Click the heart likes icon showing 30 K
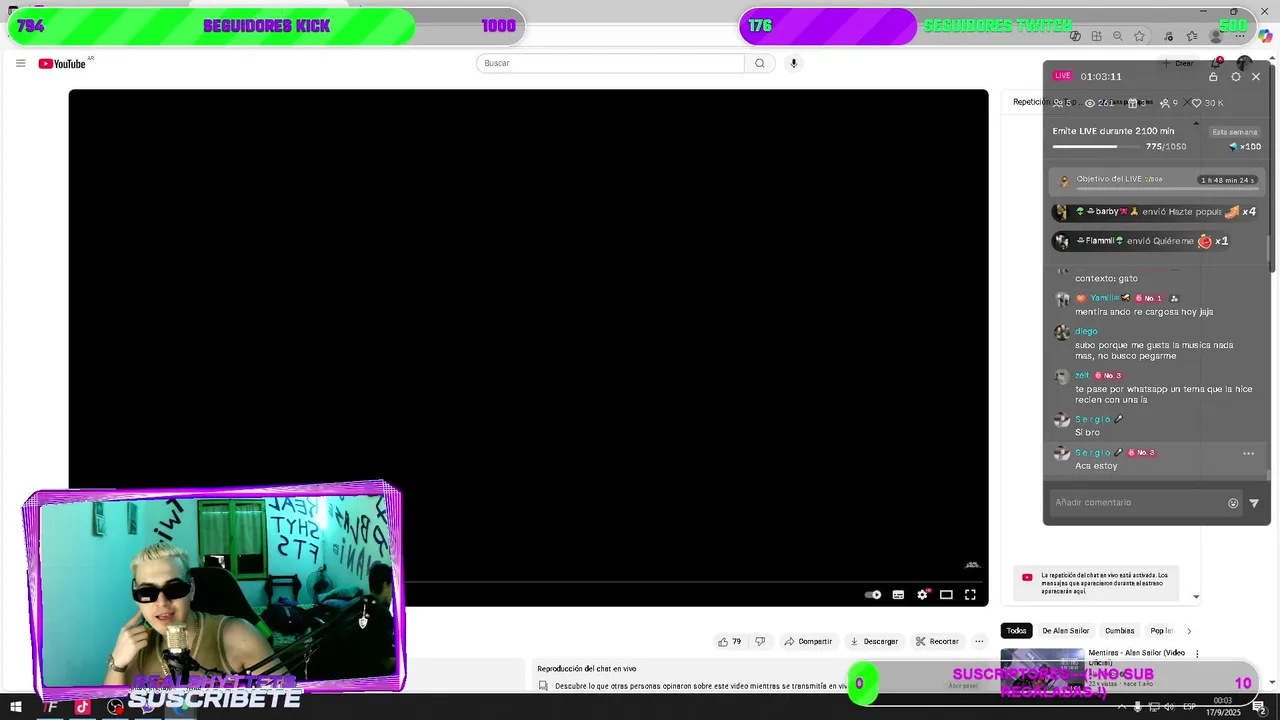Screen dimensions: 1280x720 [x=1196, y=103]
